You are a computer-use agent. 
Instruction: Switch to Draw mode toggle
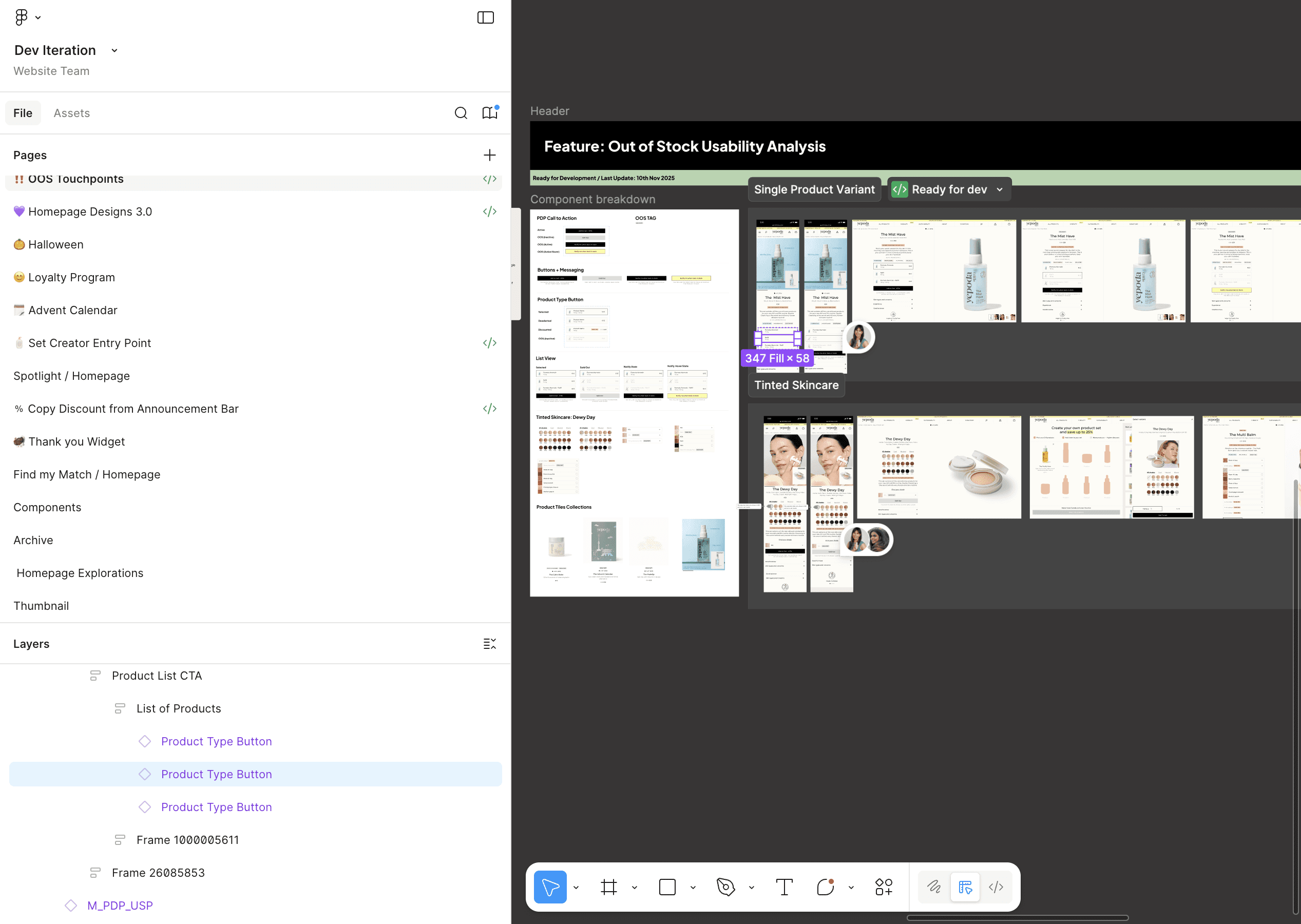click(x=934, y=887)
